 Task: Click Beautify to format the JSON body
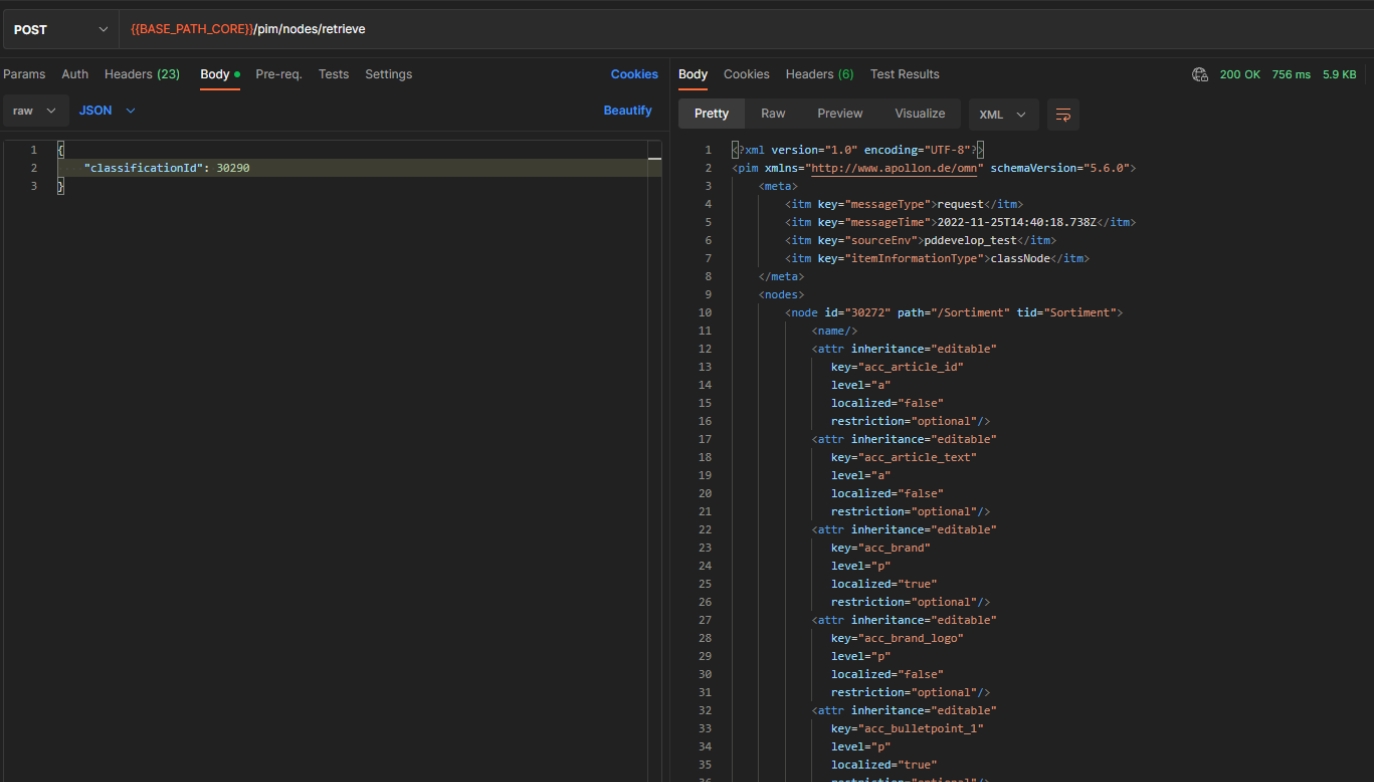(627, 111)
